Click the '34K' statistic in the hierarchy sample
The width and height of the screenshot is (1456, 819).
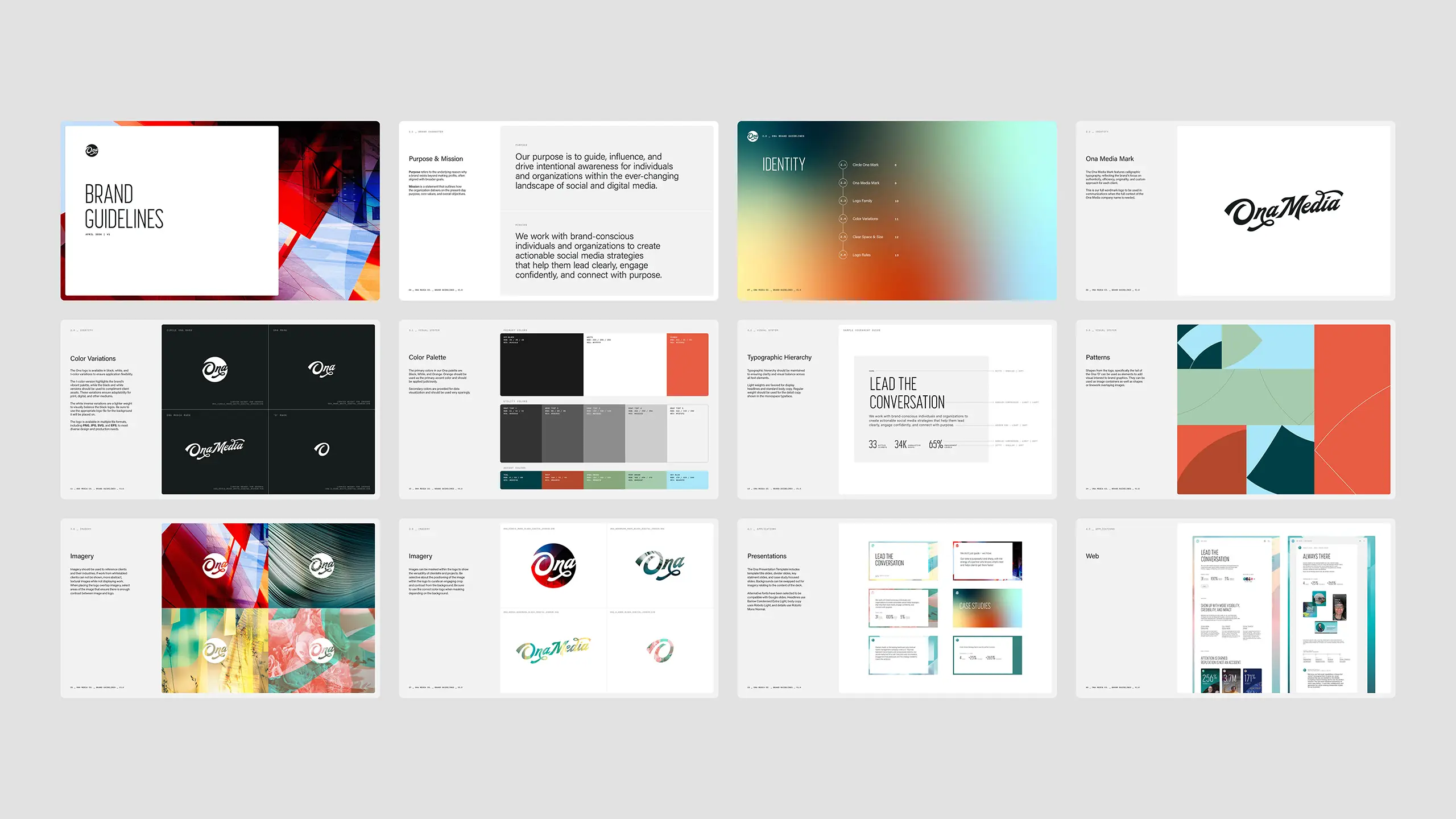900,445
